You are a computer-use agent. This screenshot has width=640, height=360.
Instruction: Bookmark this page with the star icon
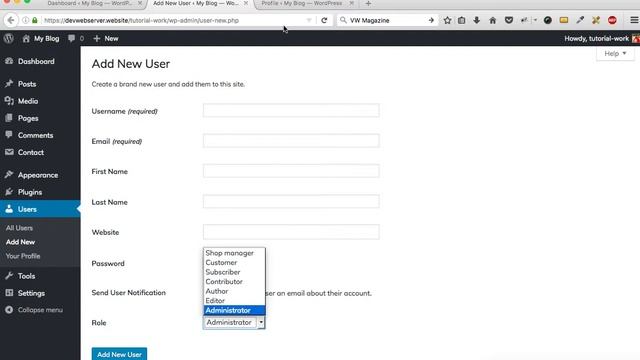point(447,20)
